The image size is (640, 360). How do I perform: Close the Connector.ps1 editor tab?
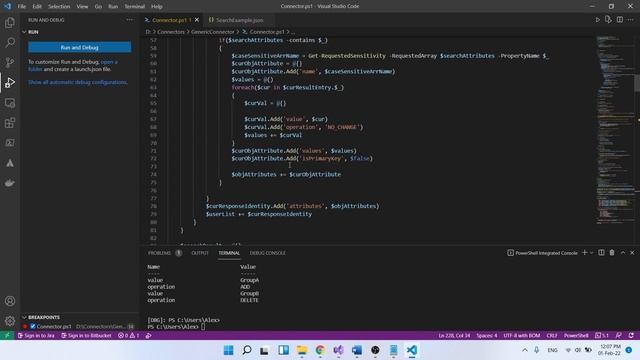click(x=197, y=20)
